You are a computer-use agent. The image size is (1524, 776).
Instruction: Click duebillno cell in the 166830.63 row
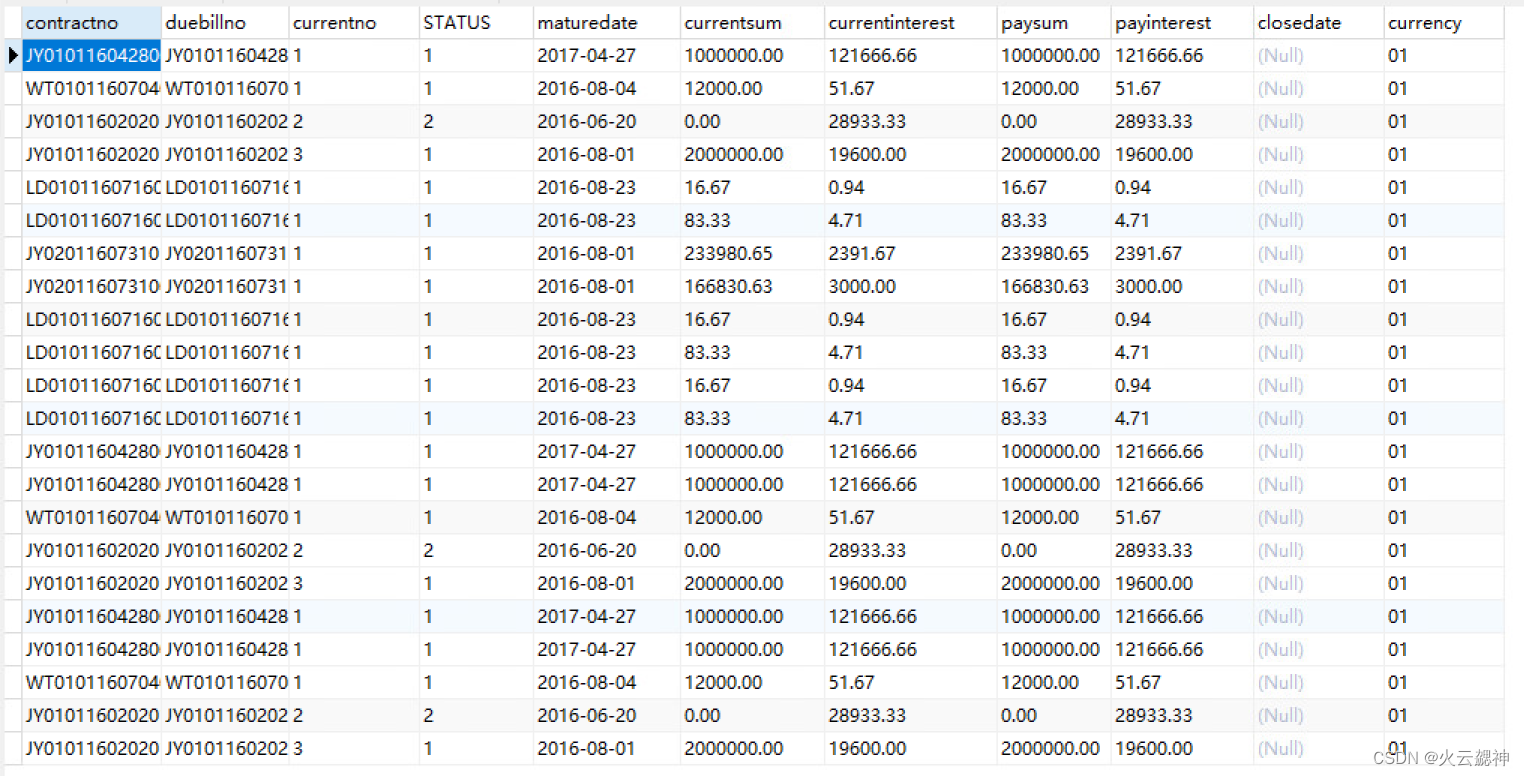tap(225, 287)
